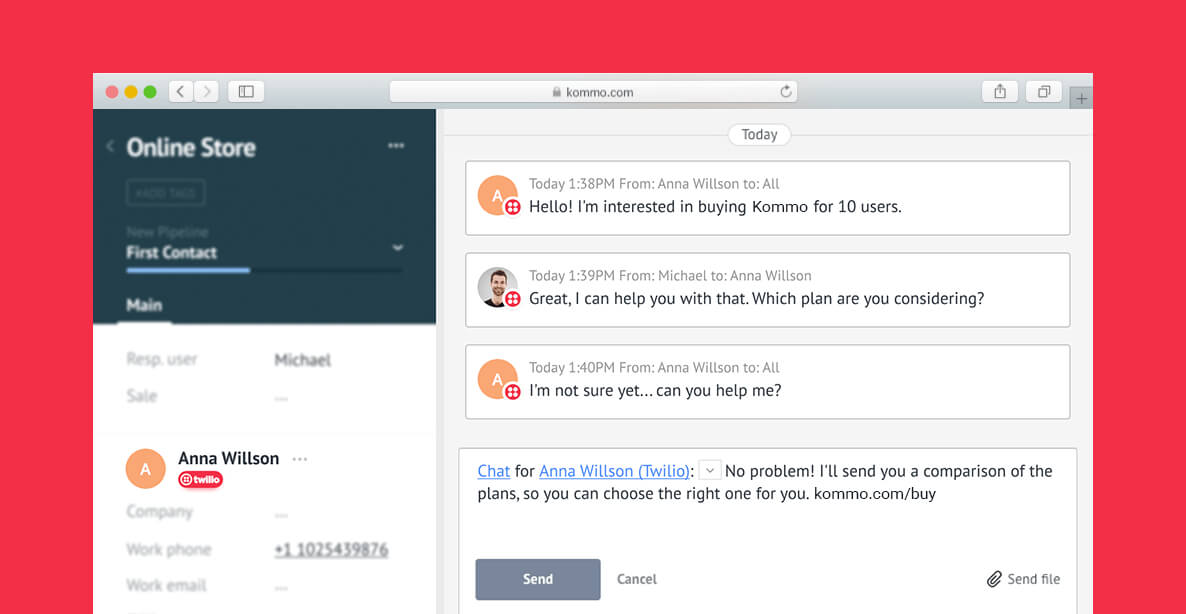The width and height of the screenshot is (1186, 614).
Task: Send the drafted chat message
Action: click(x=537, y=579)
